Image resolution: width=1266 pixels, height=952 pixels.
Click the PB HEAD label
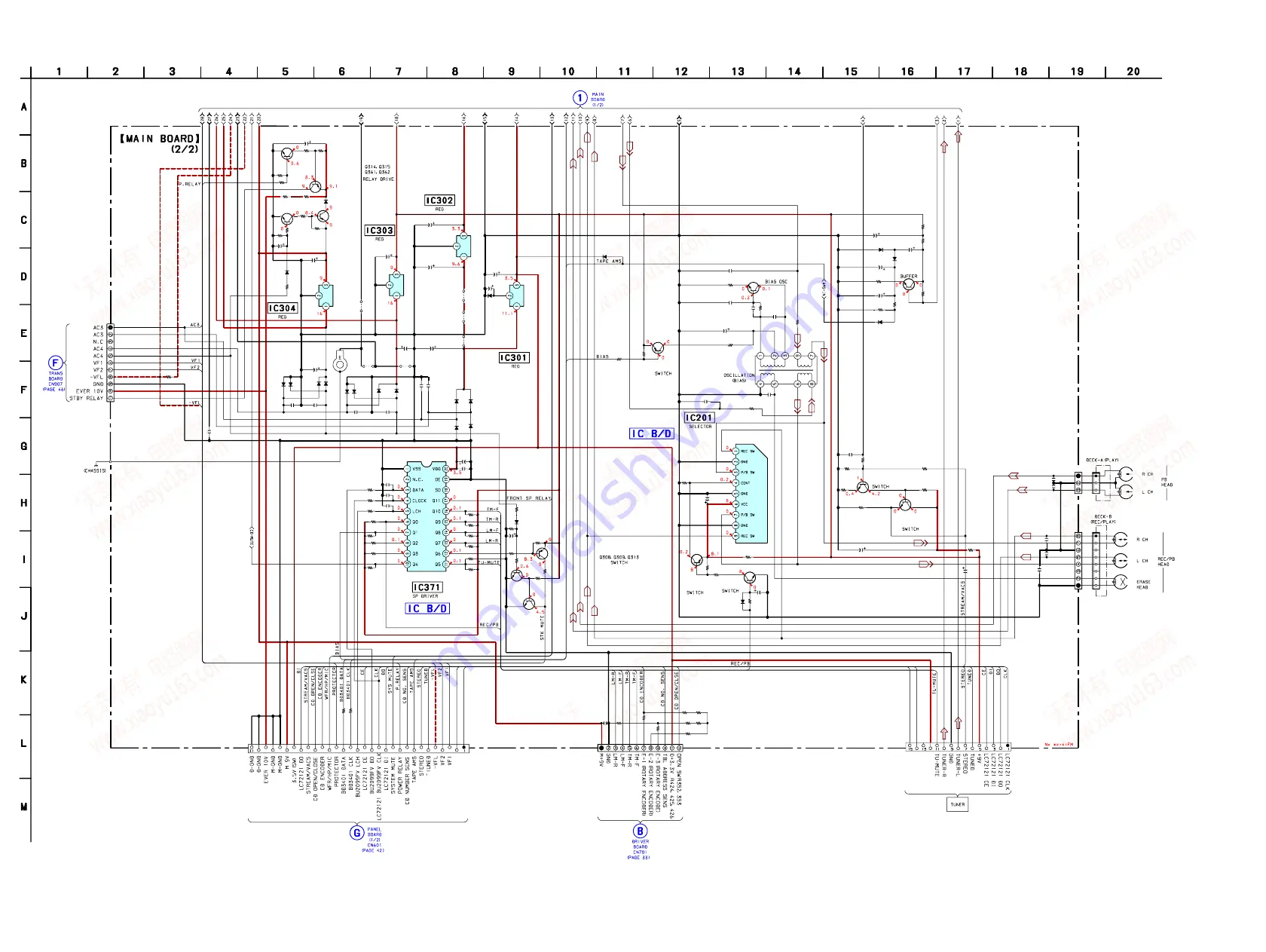1167,482
